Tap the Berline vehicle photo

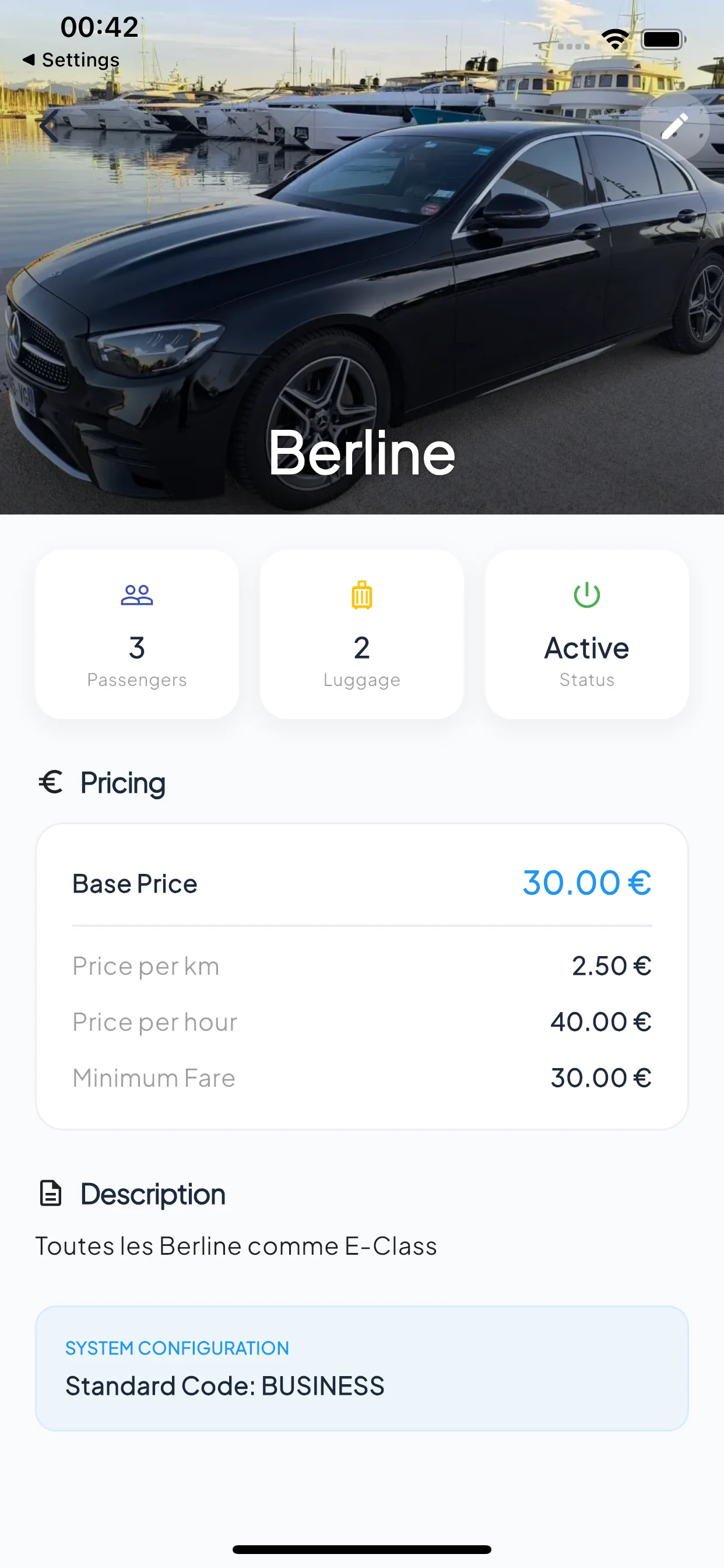[x=361, y=274]
